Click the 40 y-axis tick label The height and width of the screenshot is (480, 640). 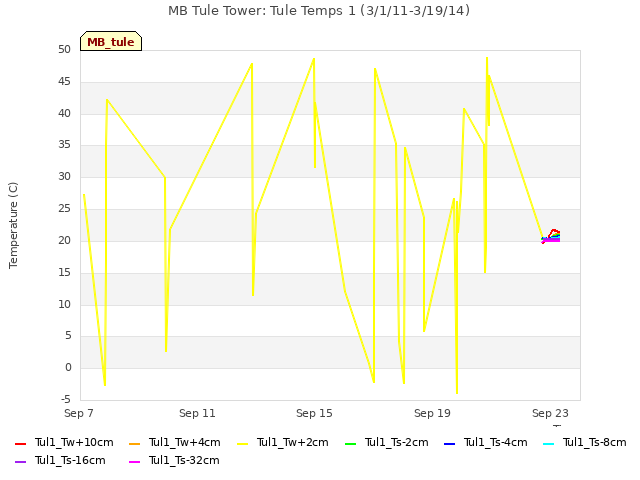point(64,113)
